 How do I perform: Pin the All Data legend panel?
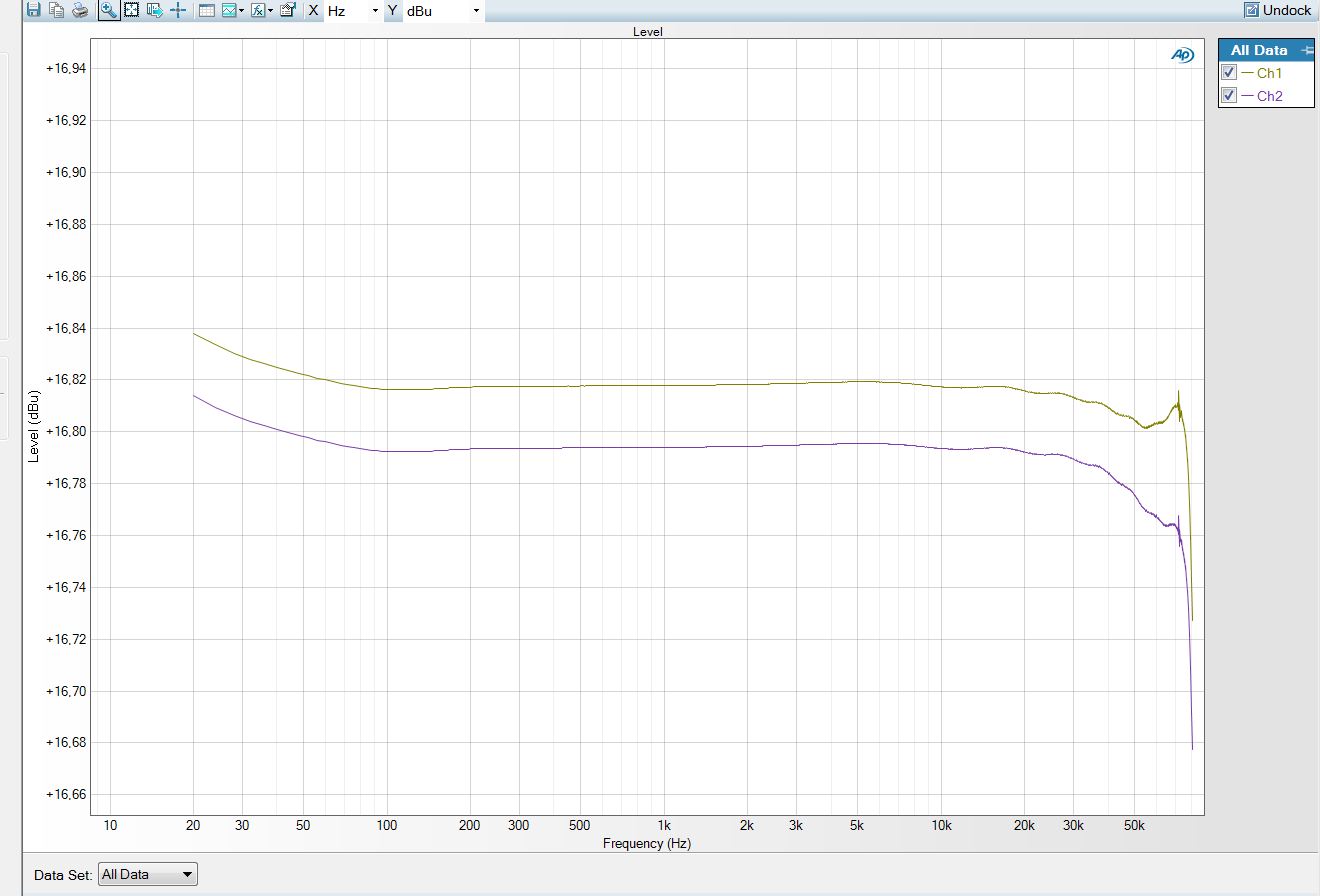[x=1306, y=50]
